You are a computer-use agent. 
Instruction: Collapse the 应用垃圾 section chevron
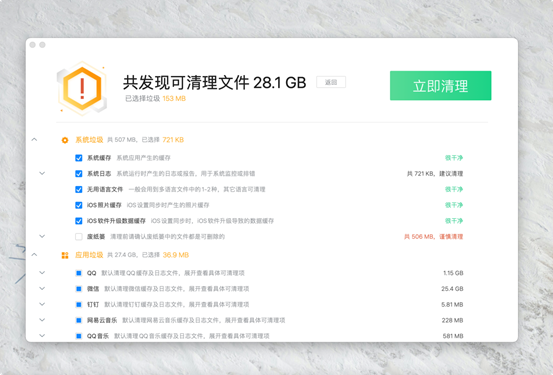point(34,255)
